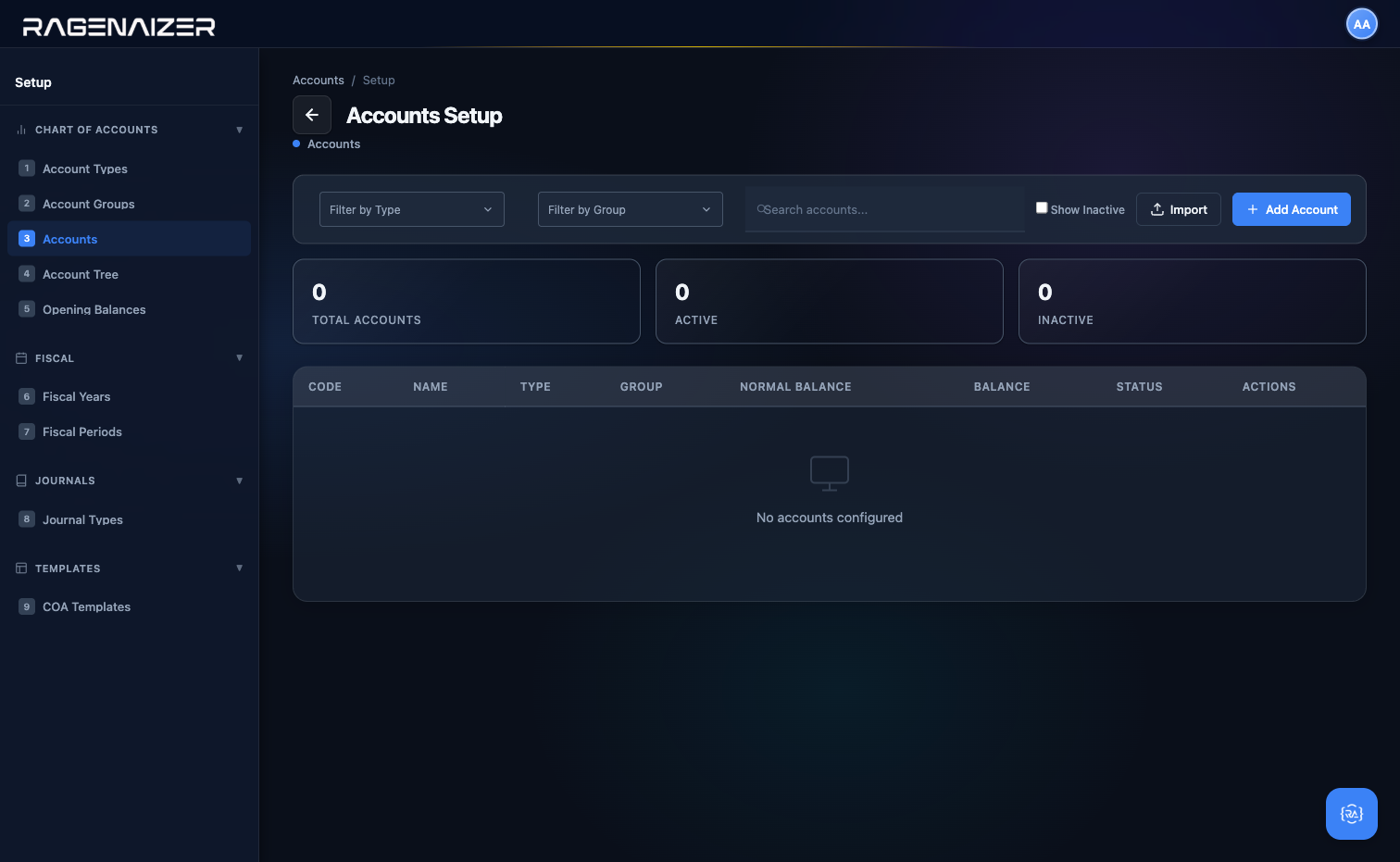Collapse the Chart of Accounts section
This screenshot has height=862, width=1400.
pos(240,130)
